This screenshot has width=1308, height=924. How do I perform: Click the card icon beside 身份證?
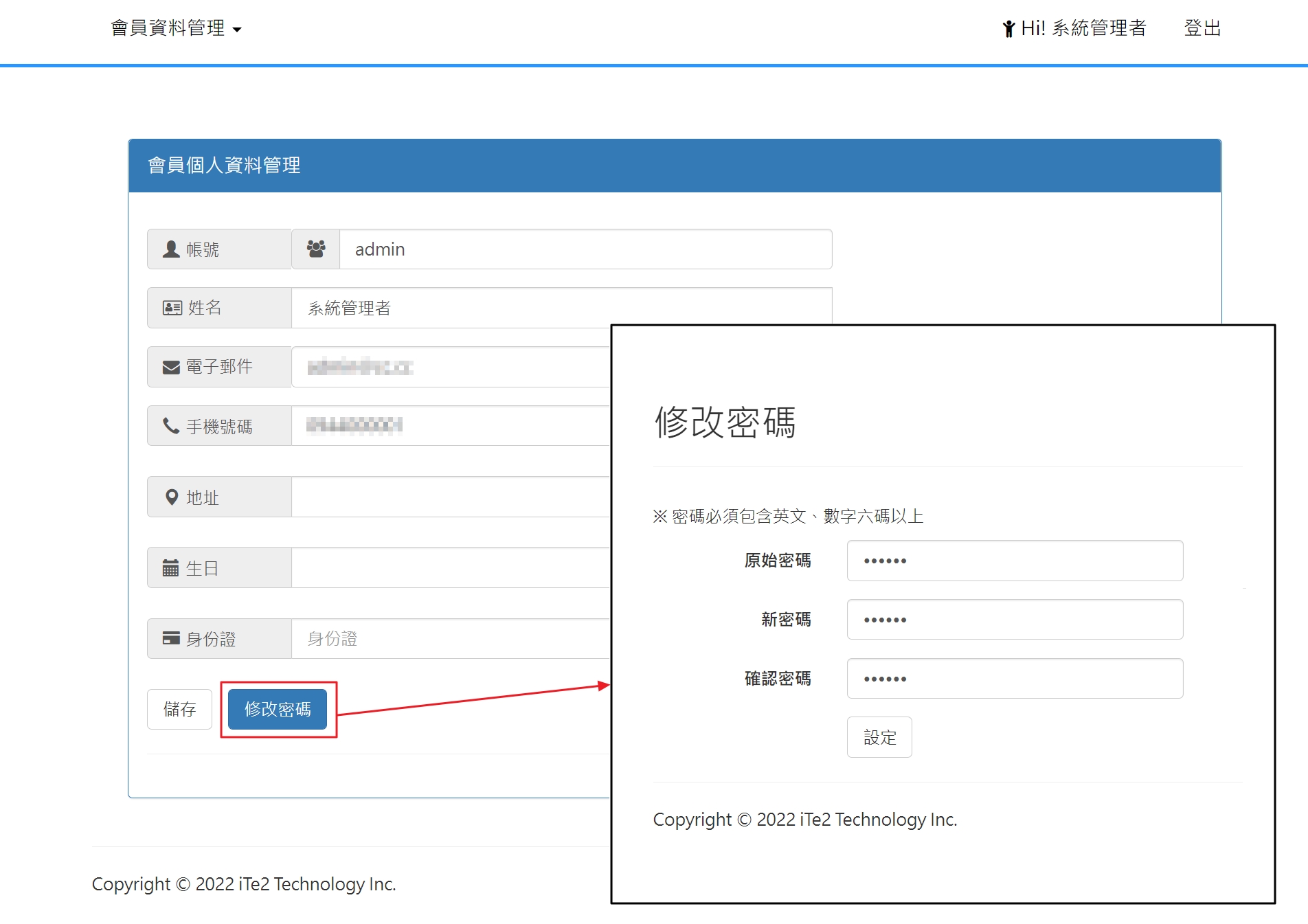[171, 638]
